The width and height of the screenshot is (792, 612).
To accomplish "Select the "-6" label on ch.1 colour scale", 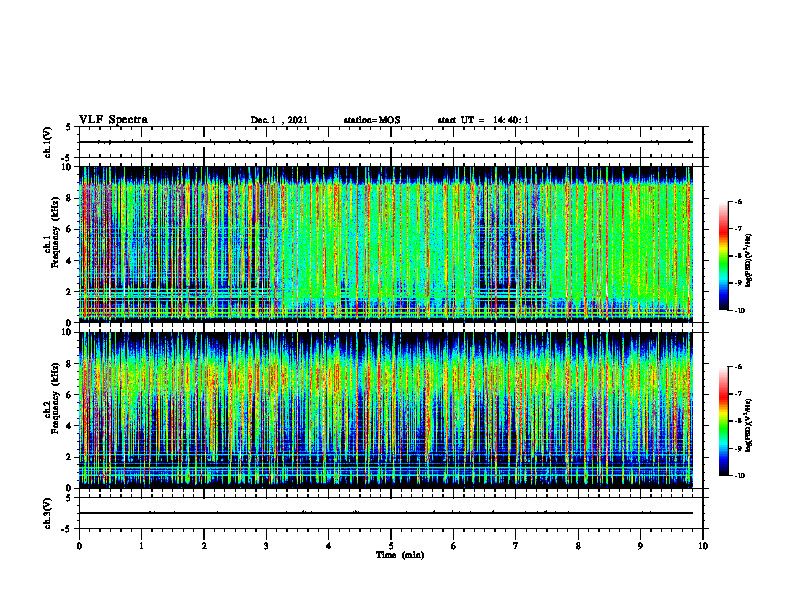I will pyautogui.click(x=738, y=202).
